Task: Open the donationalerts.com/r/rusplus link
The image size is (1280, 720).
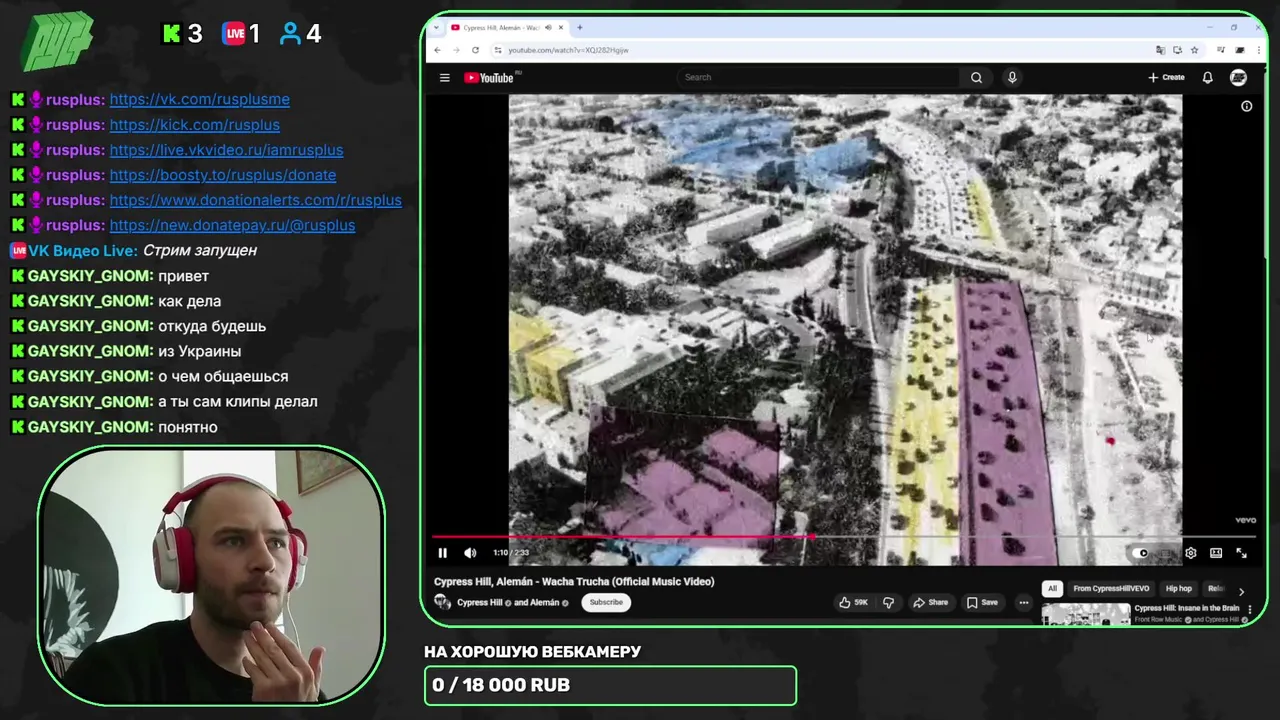Action: [256, 200]
